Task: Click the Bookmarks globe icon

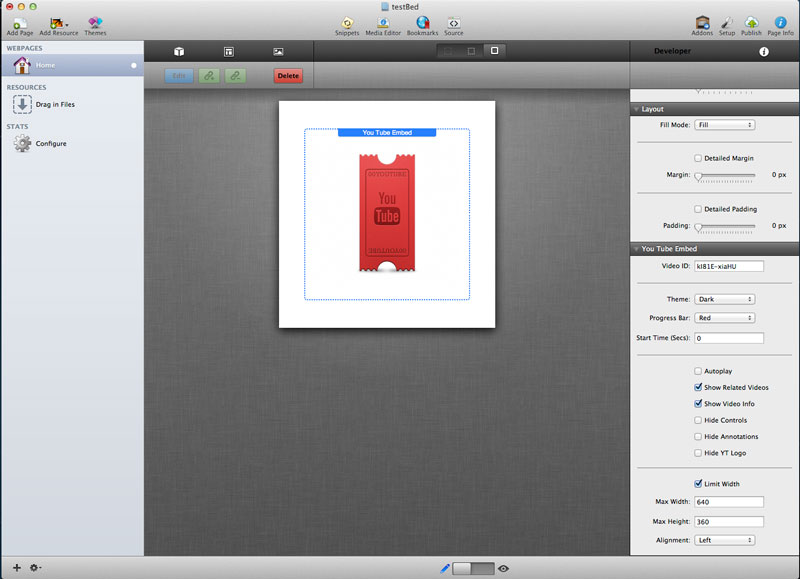Action: [x=422, y=22]
